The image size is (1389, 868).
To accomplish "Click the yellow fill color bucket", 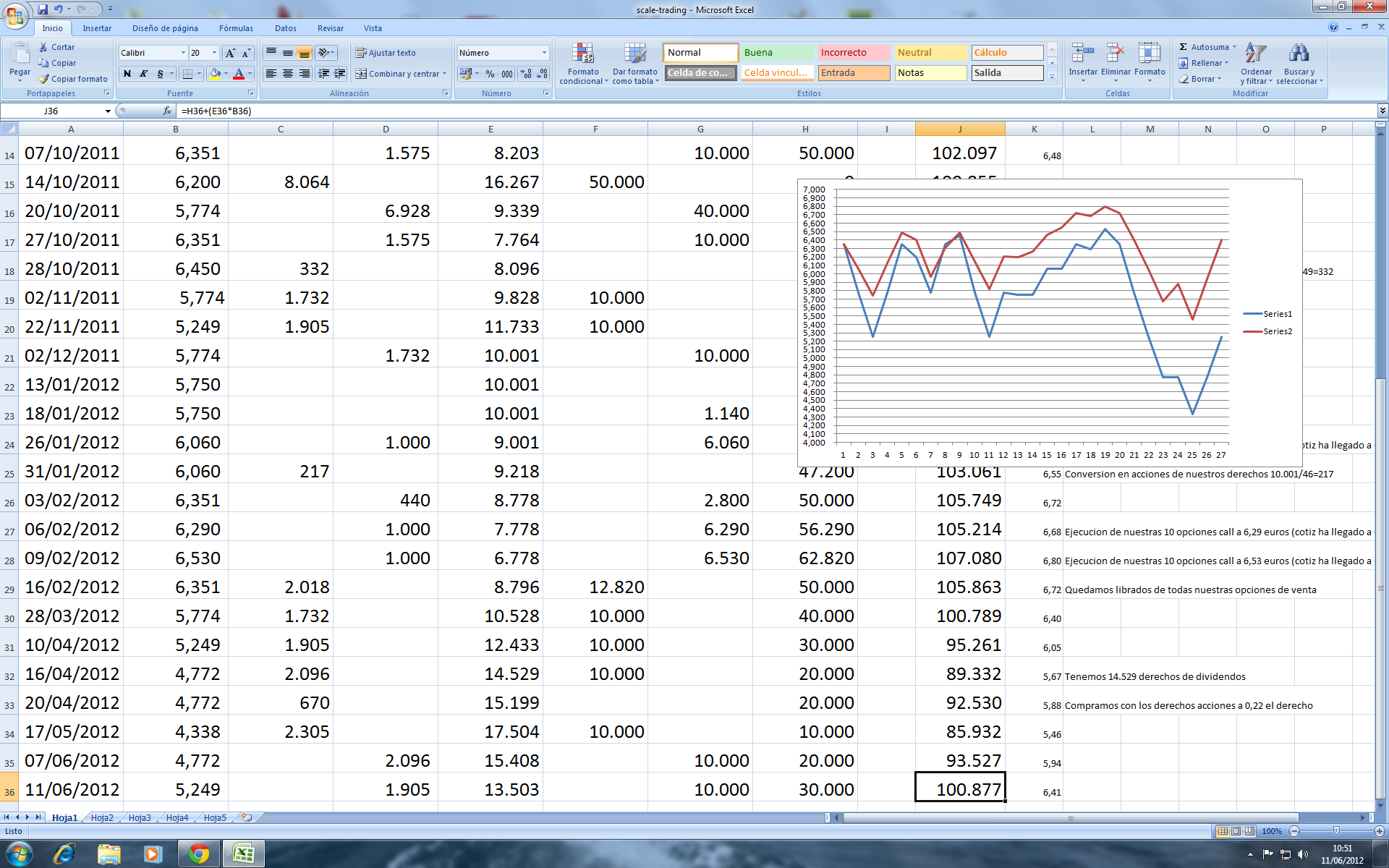I will [215, 74].
